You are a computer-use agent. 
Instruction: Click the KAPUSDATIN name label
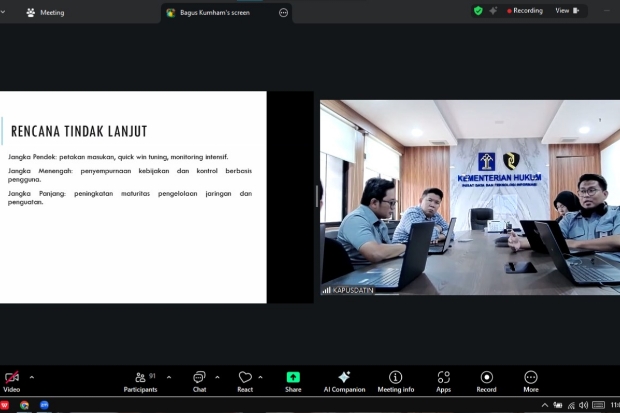click(x=348, y=290)
